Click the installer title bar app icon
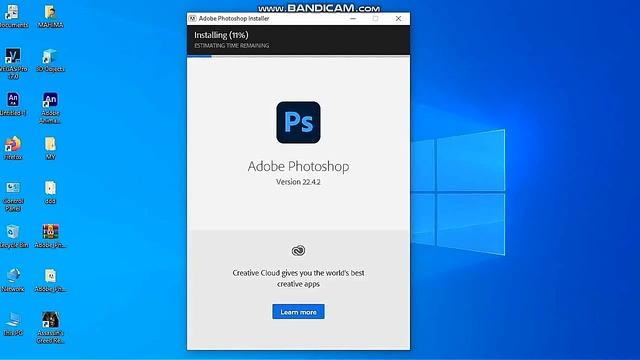Screen dimensions: 640x360 (193, 18)
